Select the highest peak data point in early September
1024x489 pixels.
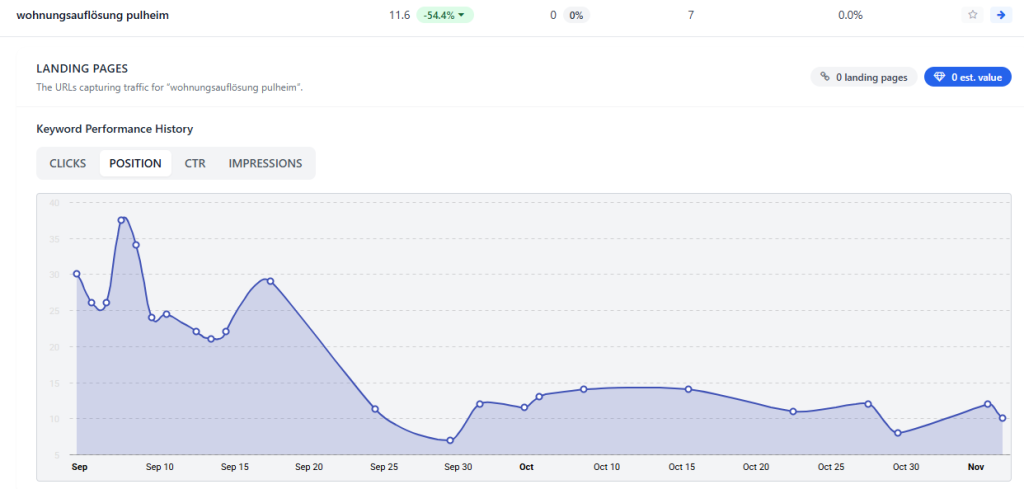[121, 220]
